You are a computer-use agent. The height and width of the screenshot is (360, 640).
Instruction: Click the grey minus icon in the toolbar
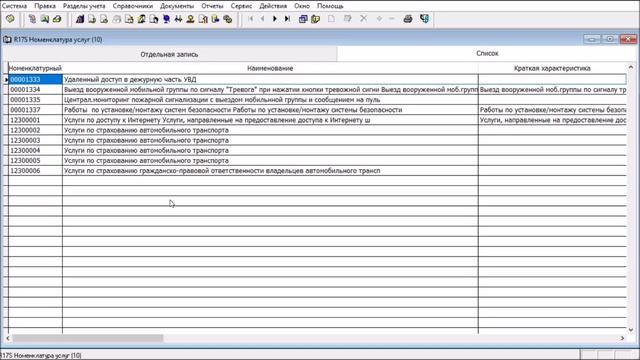pyautogui.click(x=391, y=19)
